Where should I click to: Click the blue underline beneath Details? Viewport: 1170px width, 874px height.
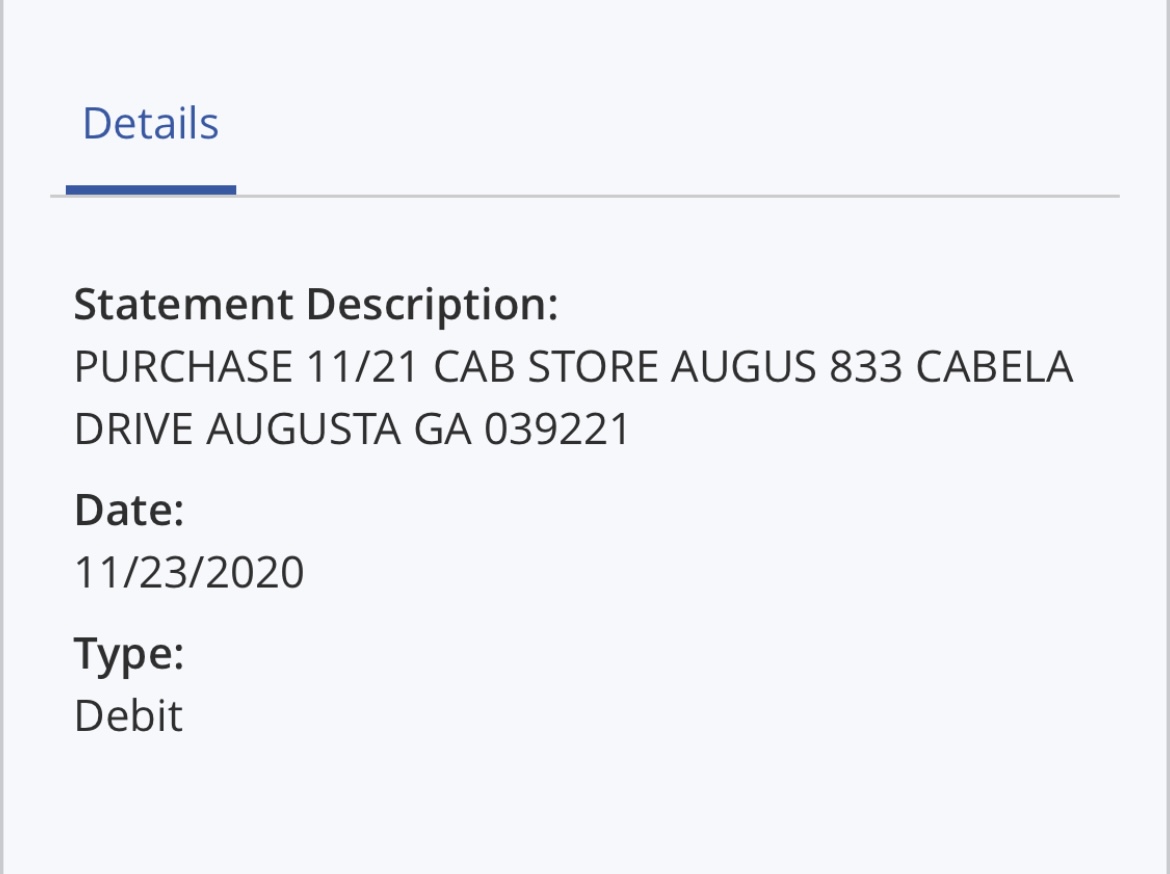coord(151,190)
